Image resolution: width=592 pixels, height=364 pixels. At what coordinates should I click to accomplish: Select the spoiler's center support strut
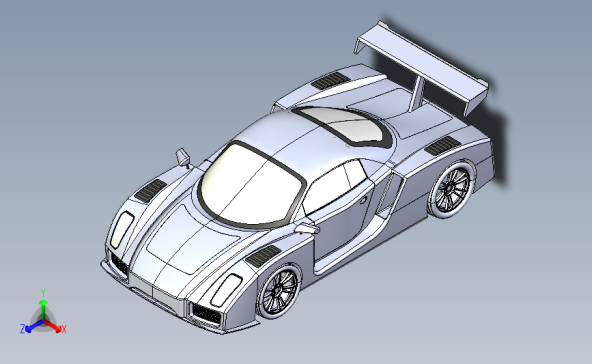point(417,93)
